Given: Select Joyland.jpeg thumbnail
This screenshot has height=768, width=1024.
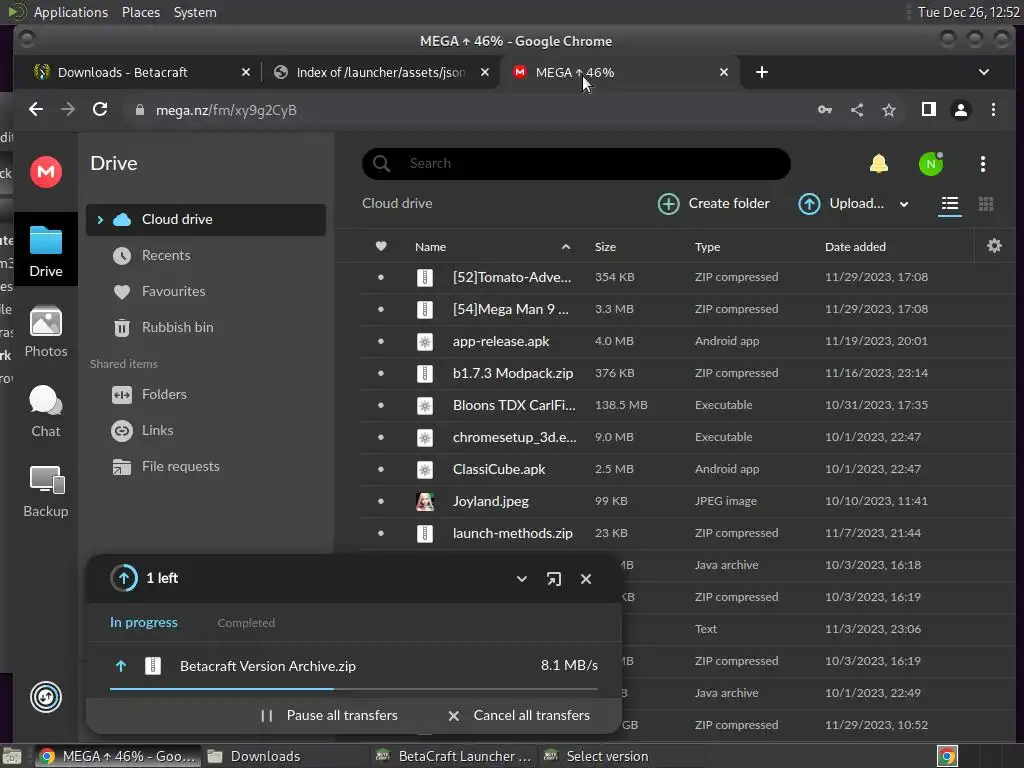Looking at the screenshot, I should tap(424, 502).
